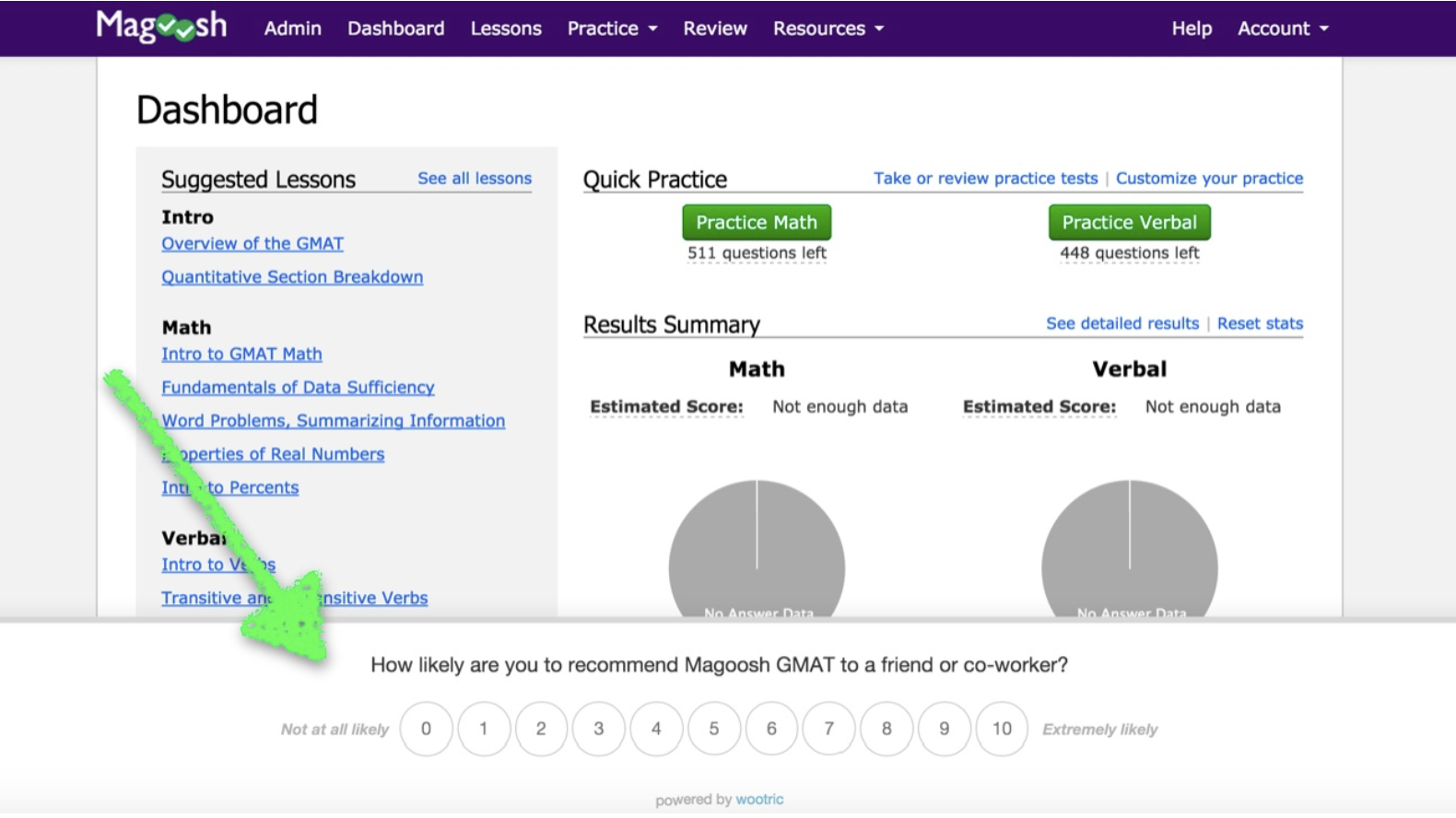
Task: Click the Magoosh logo
Action: tap(161, 26)
